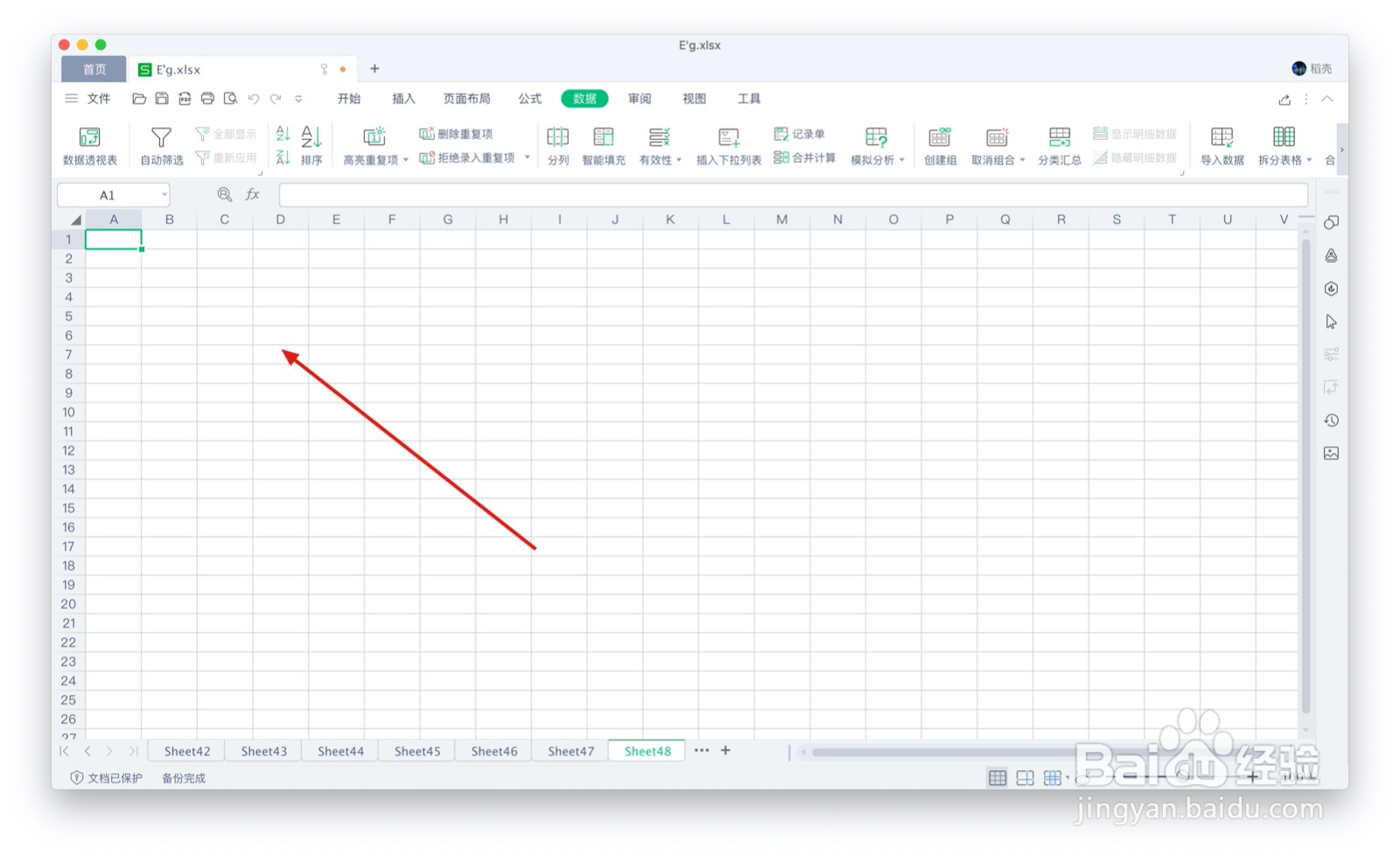
Task: Click the share icon at top right
Action: (1284, 100)
